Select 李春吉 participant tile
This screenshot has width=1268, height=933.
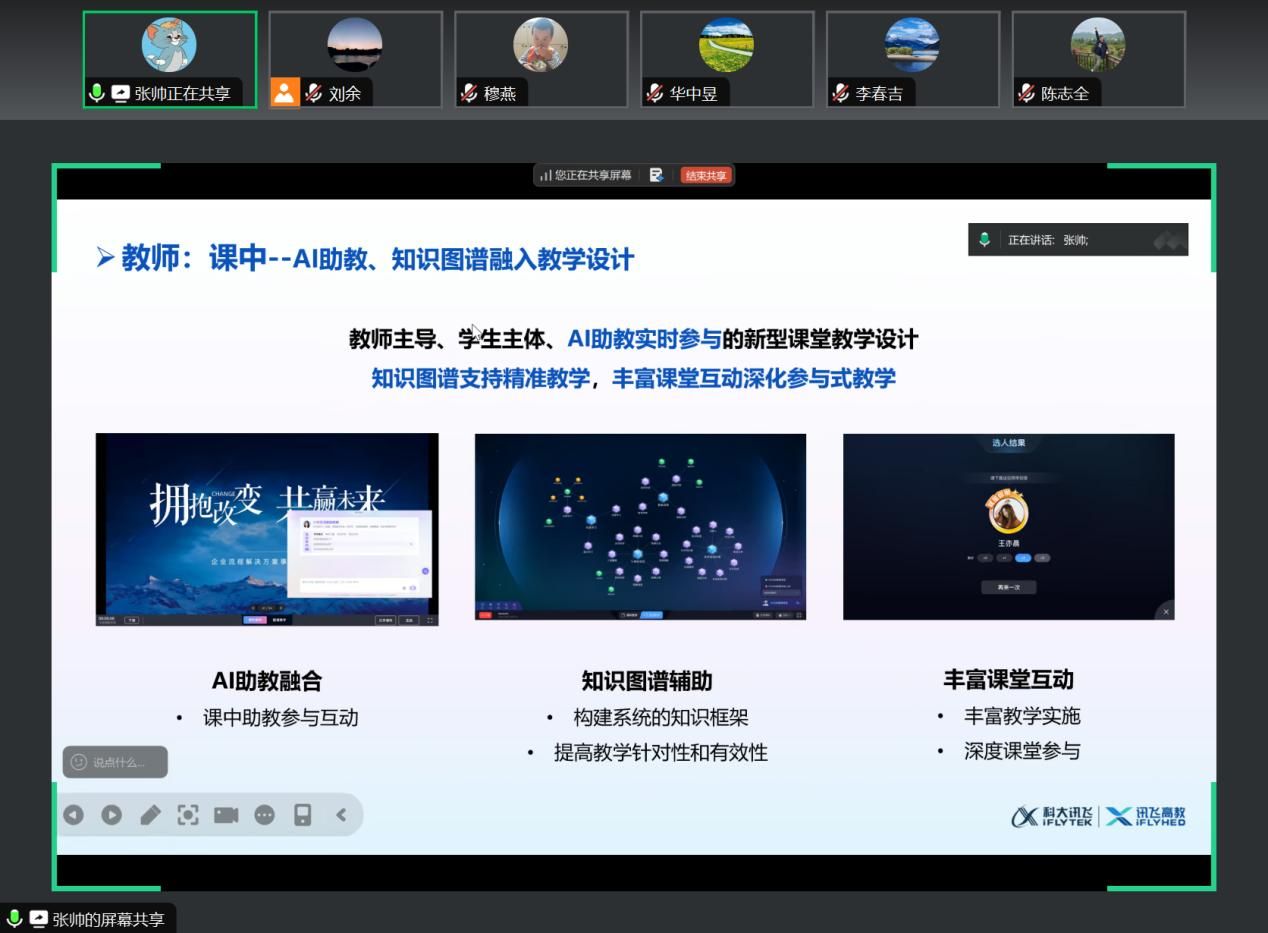click(x=912, y=58)
